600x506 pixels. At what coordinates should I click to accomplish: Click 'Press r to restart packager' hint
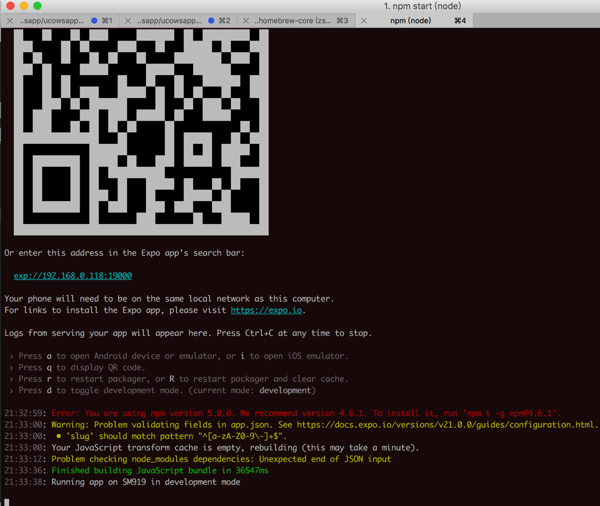[x=179, y=379]
